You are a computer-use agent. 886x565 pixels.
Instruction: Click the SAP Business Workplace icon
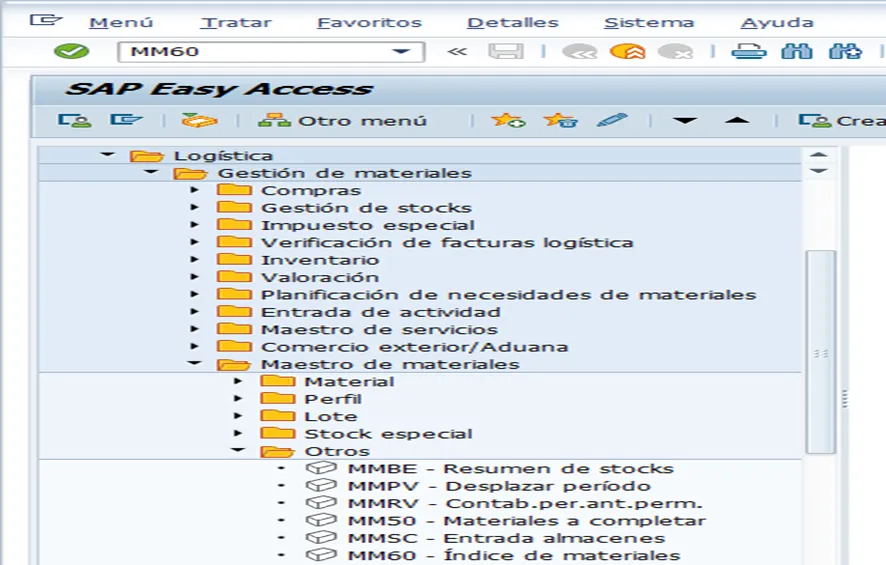coord(199,120)
